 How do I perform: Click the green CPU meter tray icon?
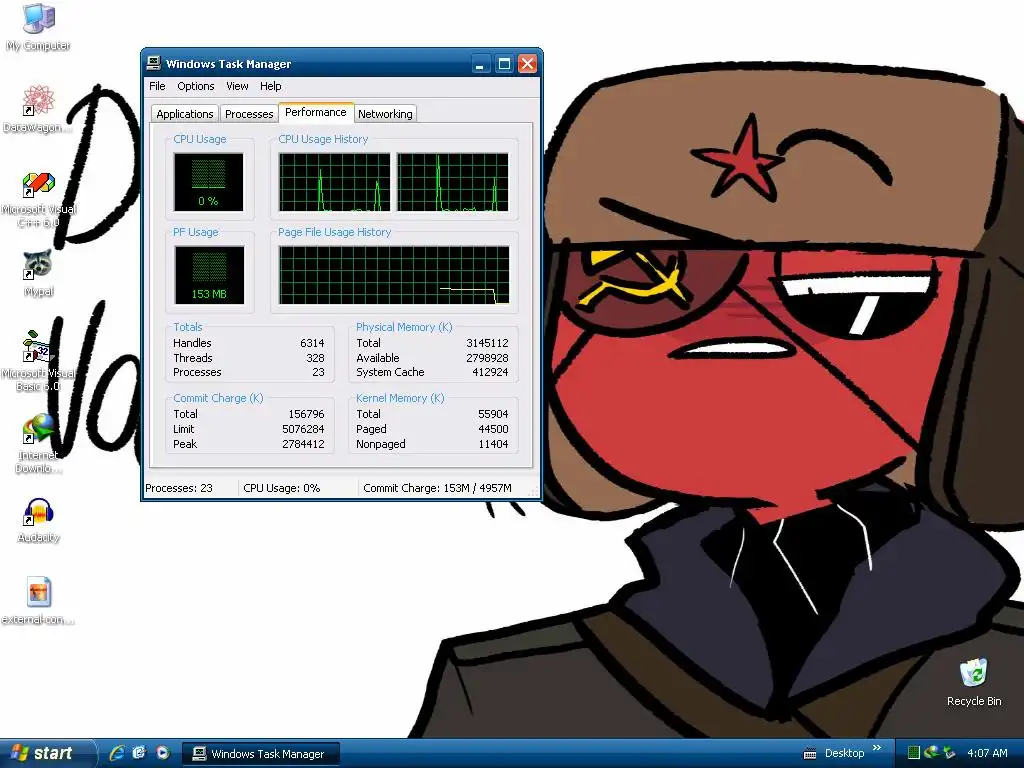pyautogui.click(x=914, y=753)
